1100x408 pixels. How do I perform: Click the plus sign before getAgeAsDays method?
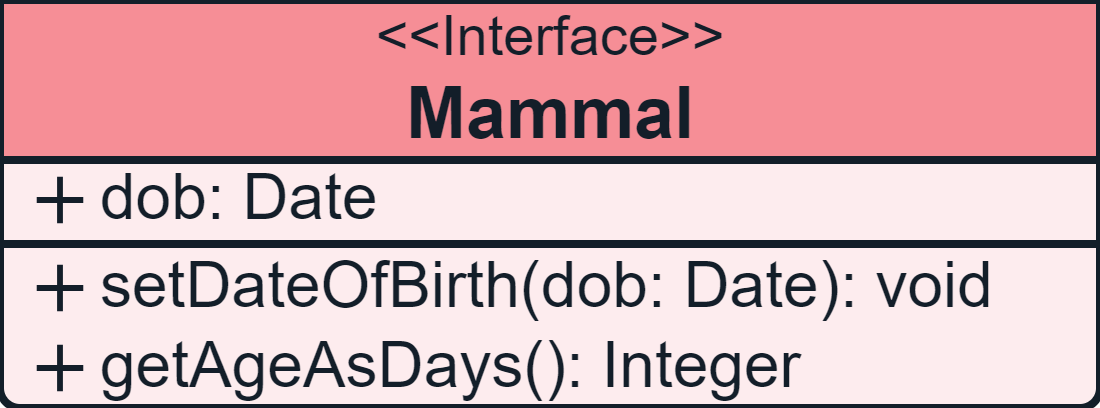click(x=60, y=369)
